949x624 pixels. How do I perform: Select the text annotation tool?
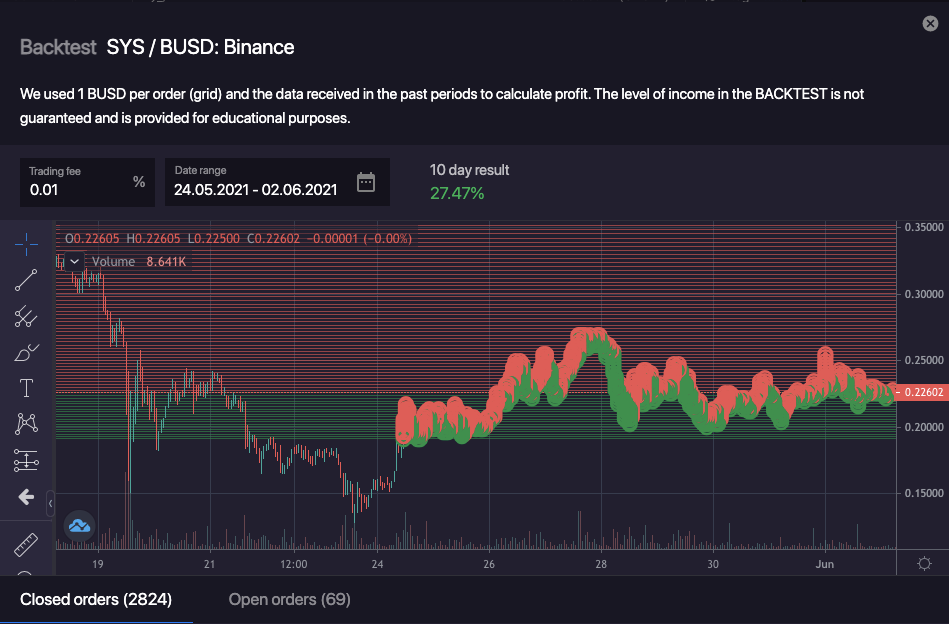26,388
